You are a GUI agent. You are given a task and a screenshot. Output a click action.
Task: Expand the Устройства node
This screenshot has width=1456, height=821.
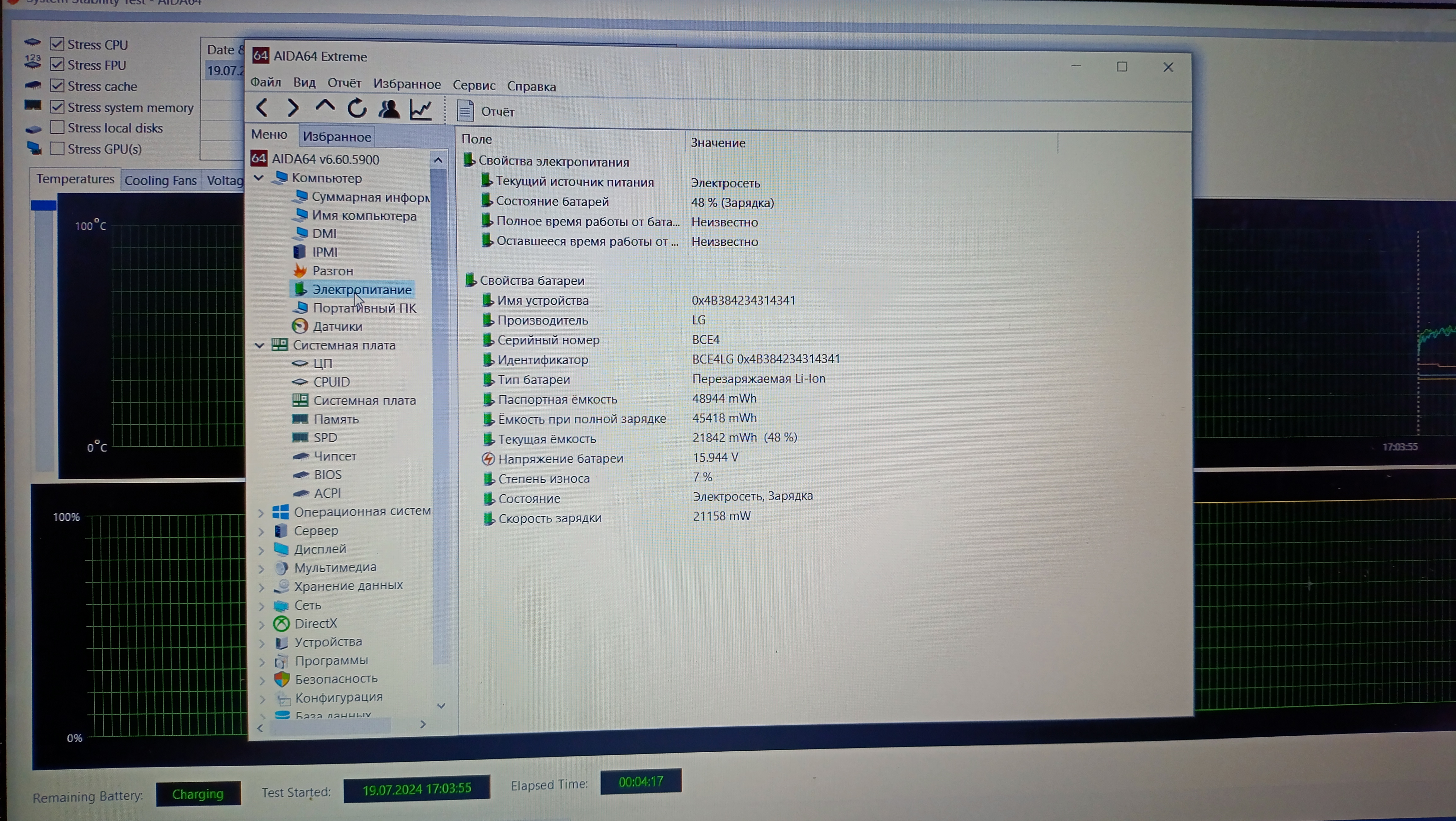coord(262,643)
